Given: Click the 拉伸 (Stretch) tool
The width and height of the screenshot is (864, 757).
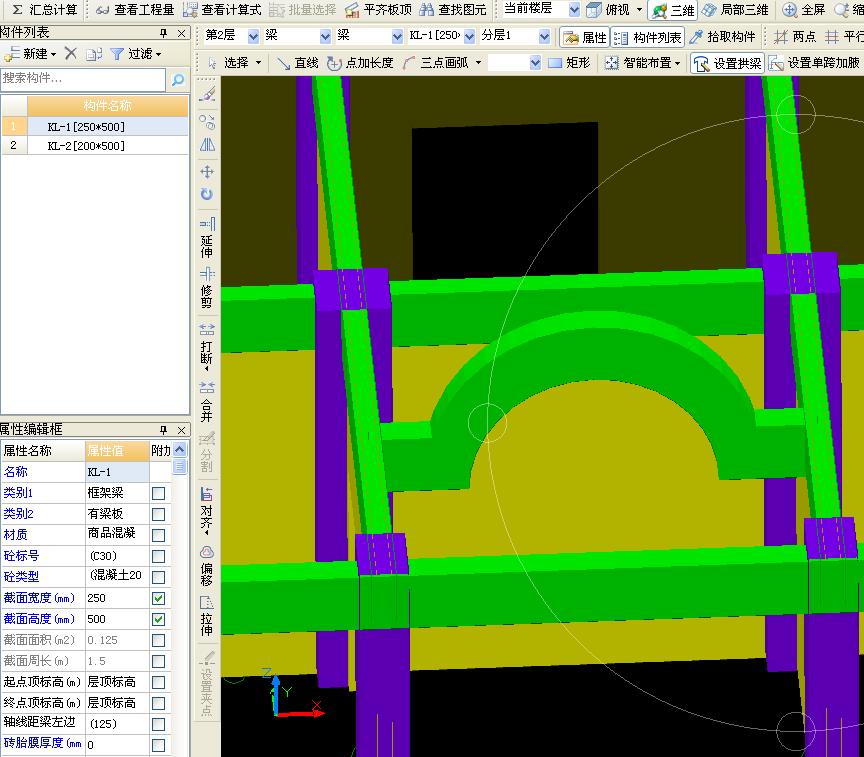Looking at the screenshot, I should [207, 617].
